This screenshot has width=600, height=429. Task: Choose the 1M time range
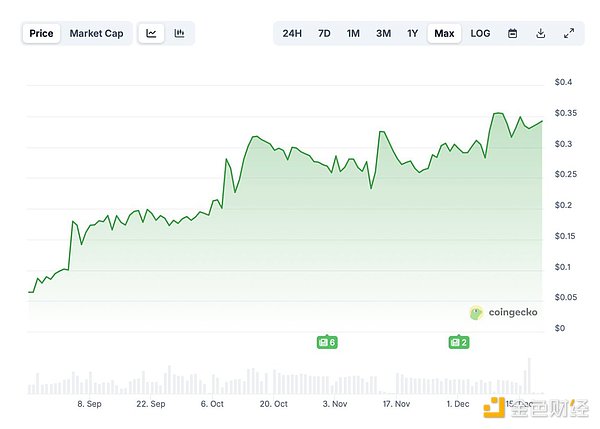353,33
